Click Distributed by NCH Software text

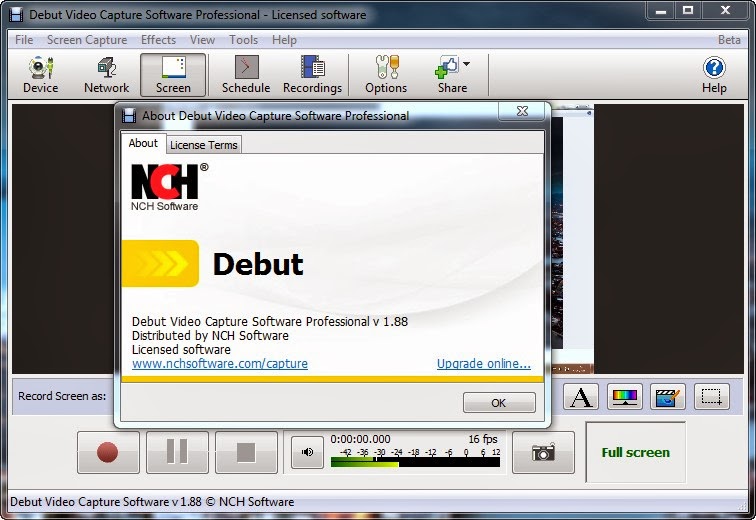pos(210,335)
